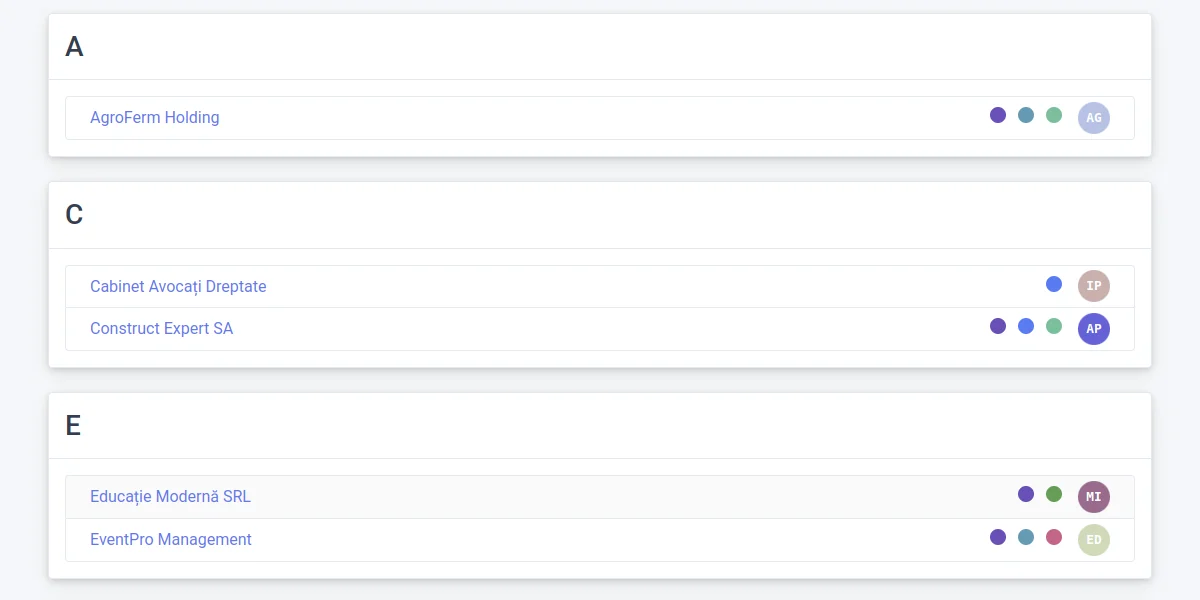Toggle the blue indicator on Construct Expert SA
This screenshot has width=1200, height=600.
1026,325
